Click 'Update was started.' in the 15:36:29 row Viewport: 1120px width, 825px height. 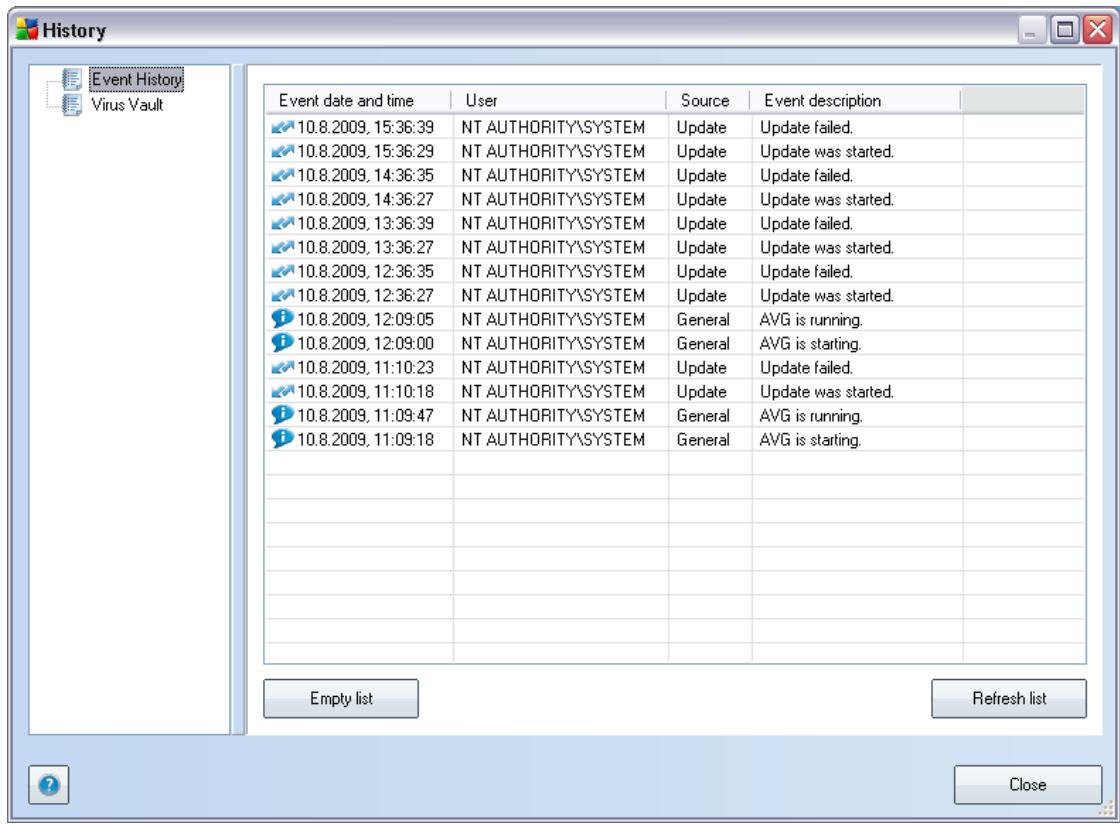[826, 151]
